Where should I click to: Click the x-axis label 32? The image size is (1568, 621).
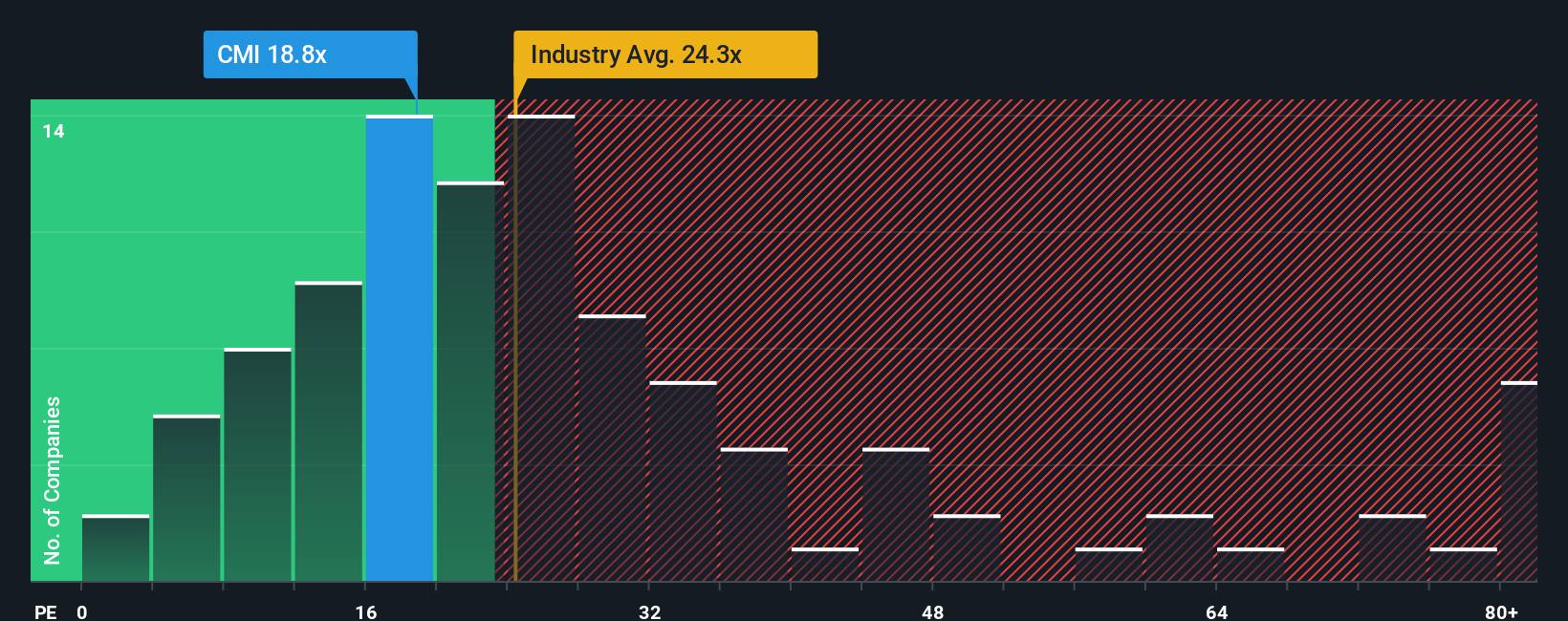(649, 611)
